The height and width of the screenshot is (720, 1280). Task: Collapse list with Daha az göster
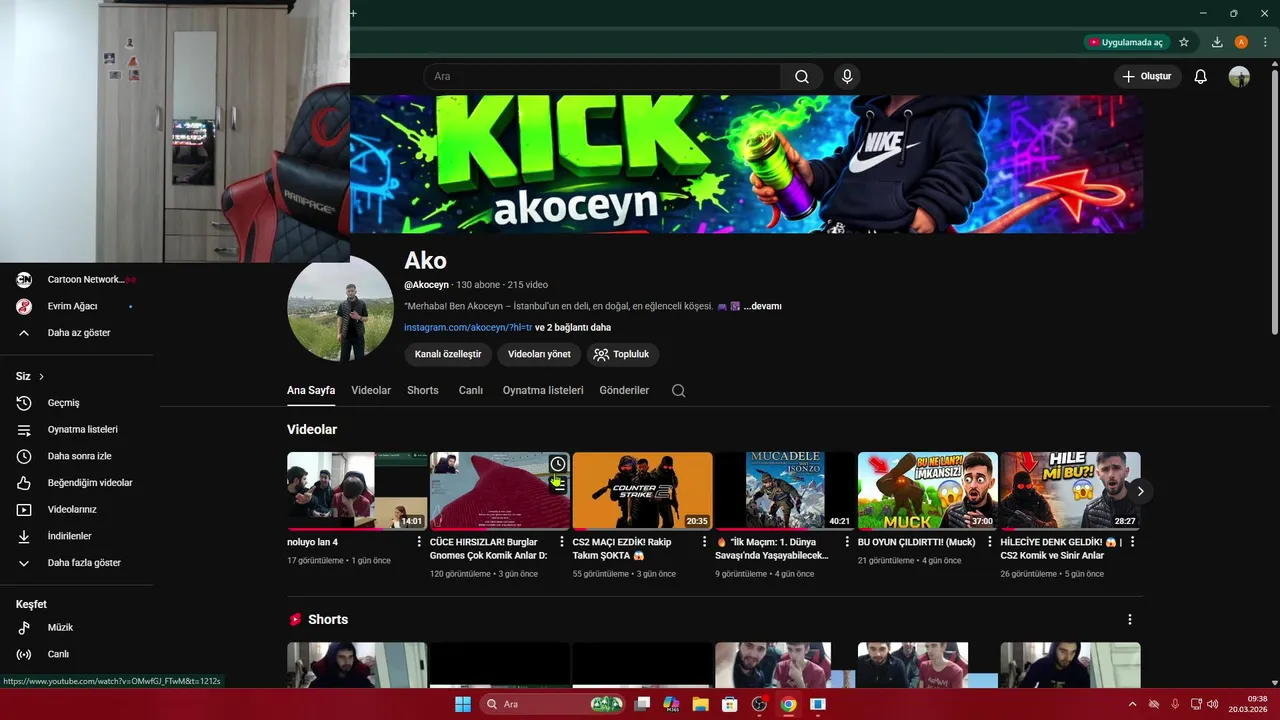tap(77, 333)
